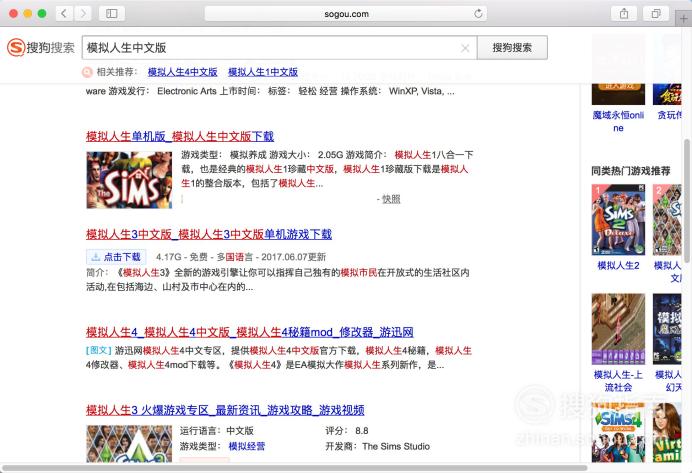Click the horizontal scrollbar at bottom

(x=295, y=468)
